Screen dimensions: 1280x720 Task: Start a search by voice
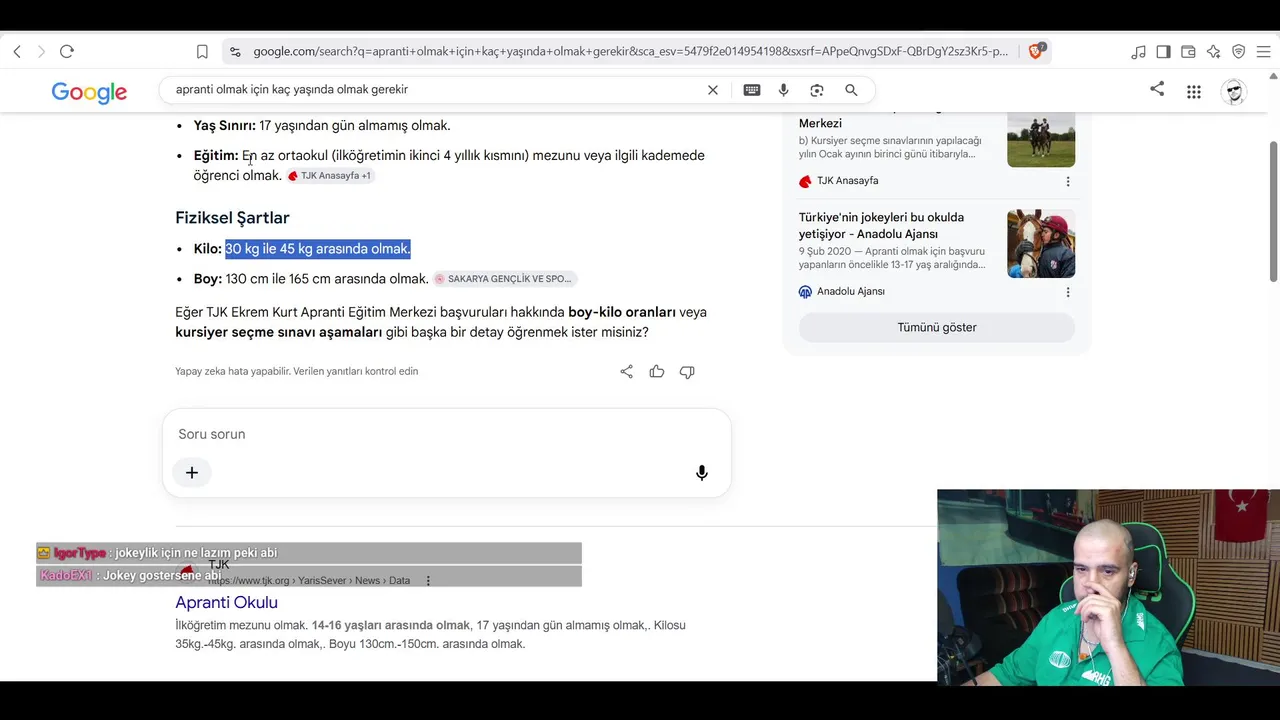tap(784, 90)
